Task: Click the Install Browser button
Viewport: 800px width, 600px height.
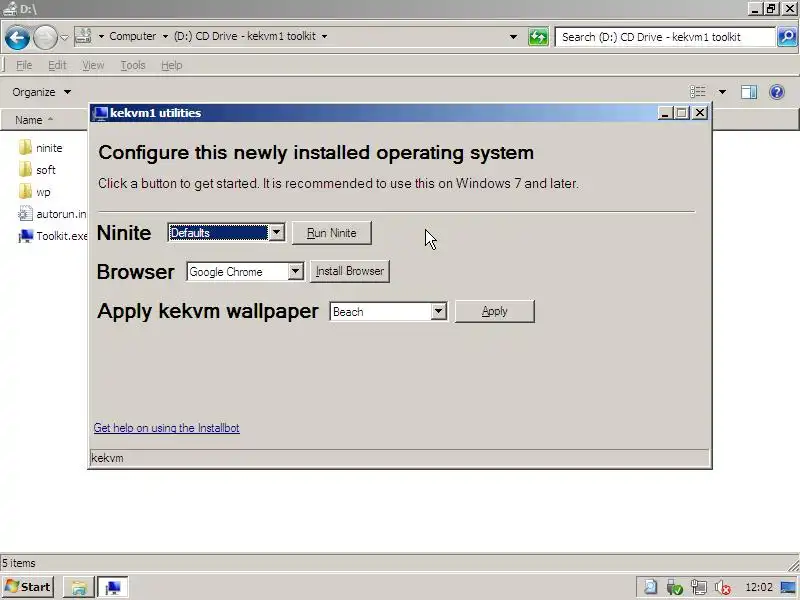Action: pyautogui.click(x=350, y=271)
